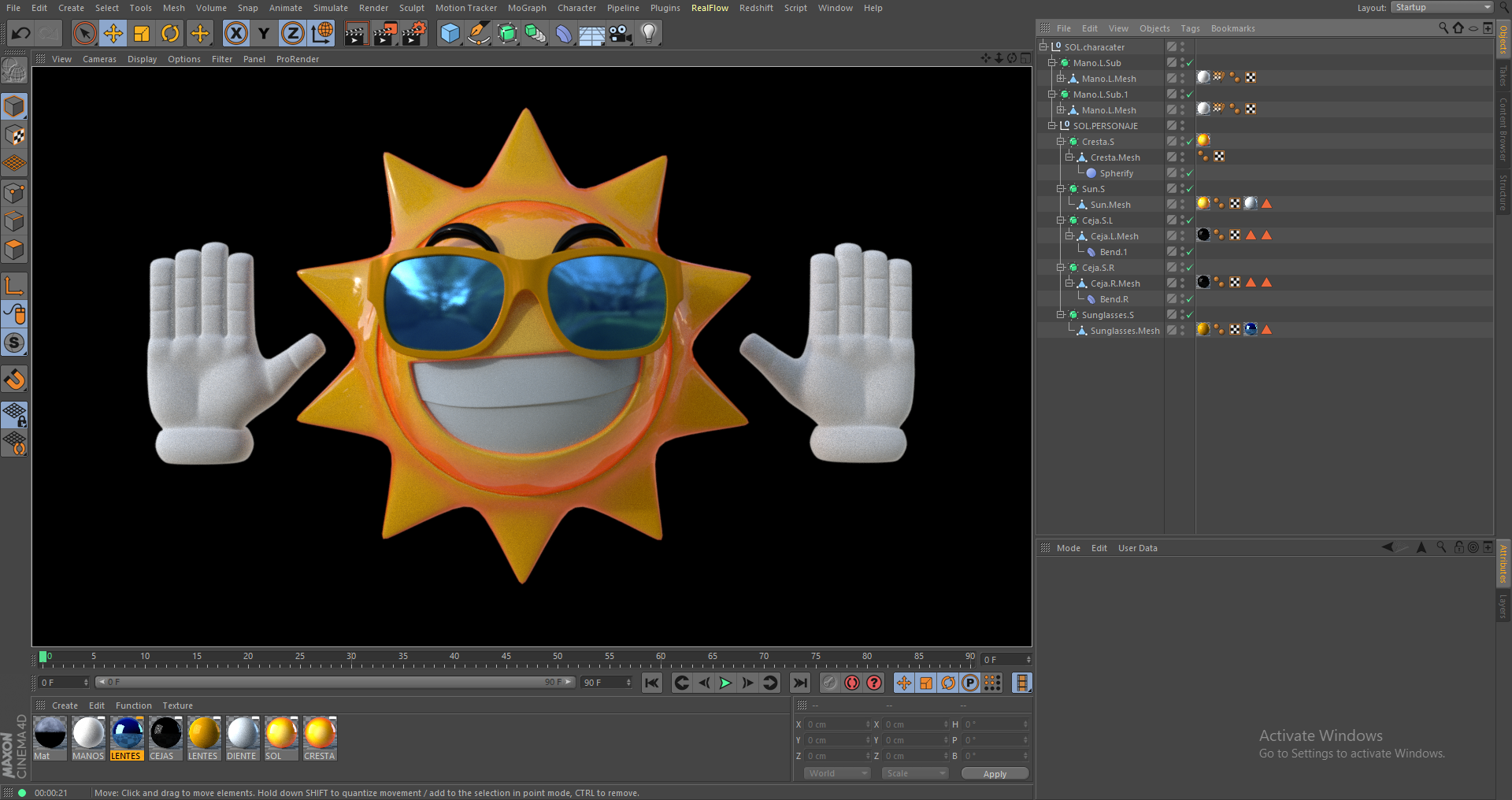Toggle the X-axis lock

(235, 33)
